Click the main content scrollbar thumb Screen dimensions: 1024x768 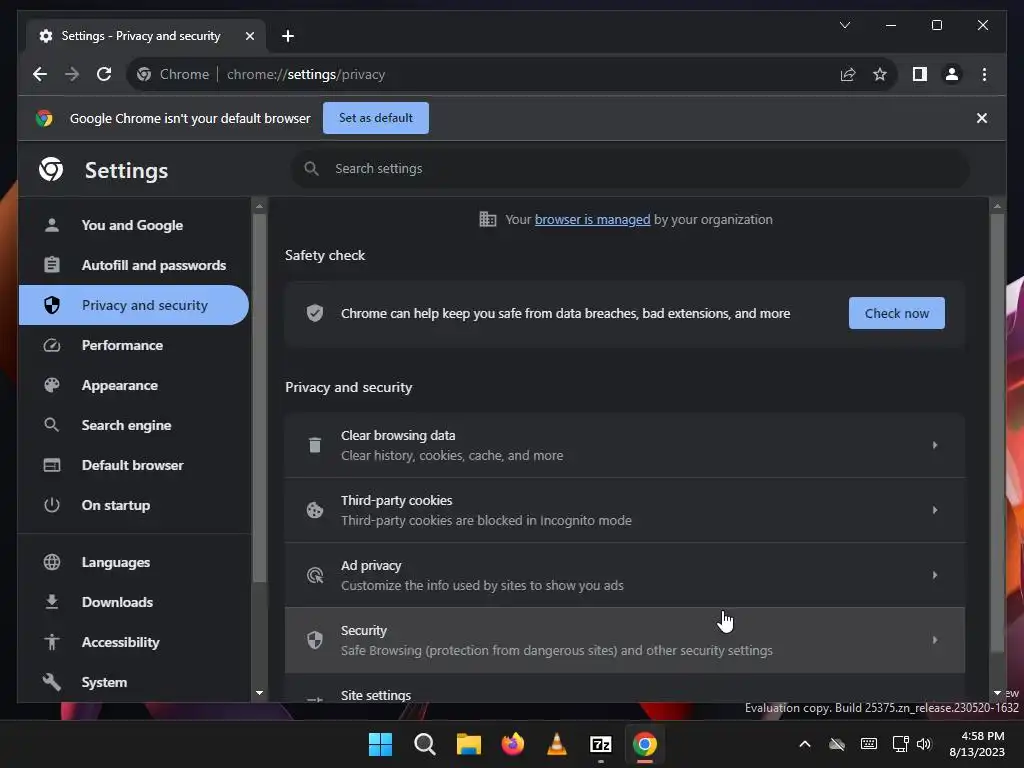997,432
